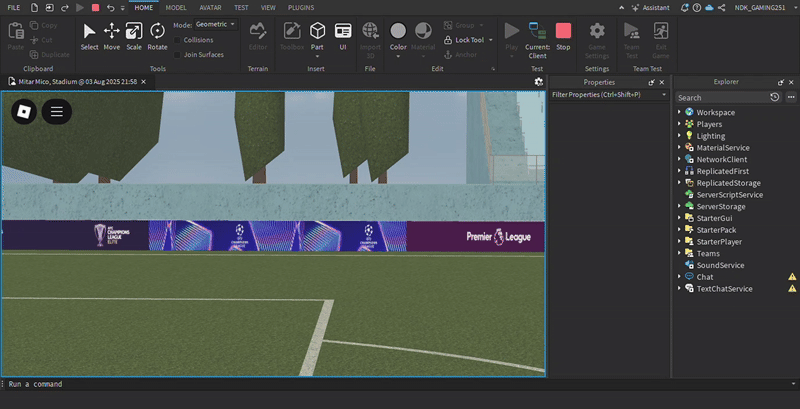The width and height of the screenshot is (800, 409).
Task: Open the Roblox logo menu in viewport
Action: [x=24, y=112]
